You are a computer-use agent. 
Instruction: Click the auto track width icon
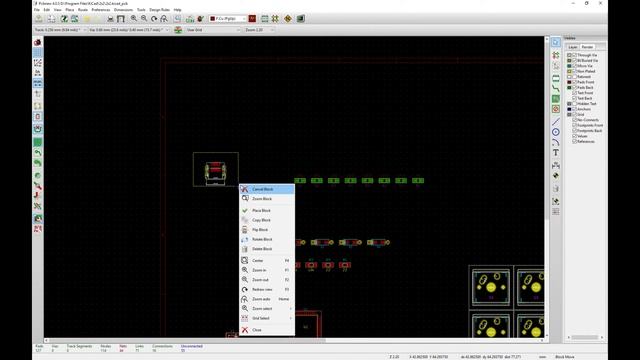pos(178,30)
